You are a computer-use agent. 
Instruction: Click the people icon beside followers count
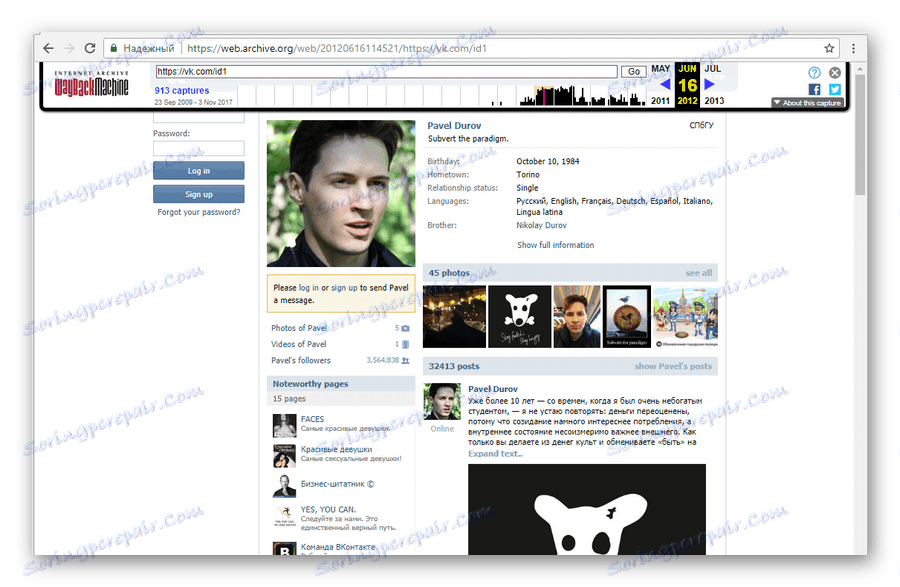[x=405, y=360]
